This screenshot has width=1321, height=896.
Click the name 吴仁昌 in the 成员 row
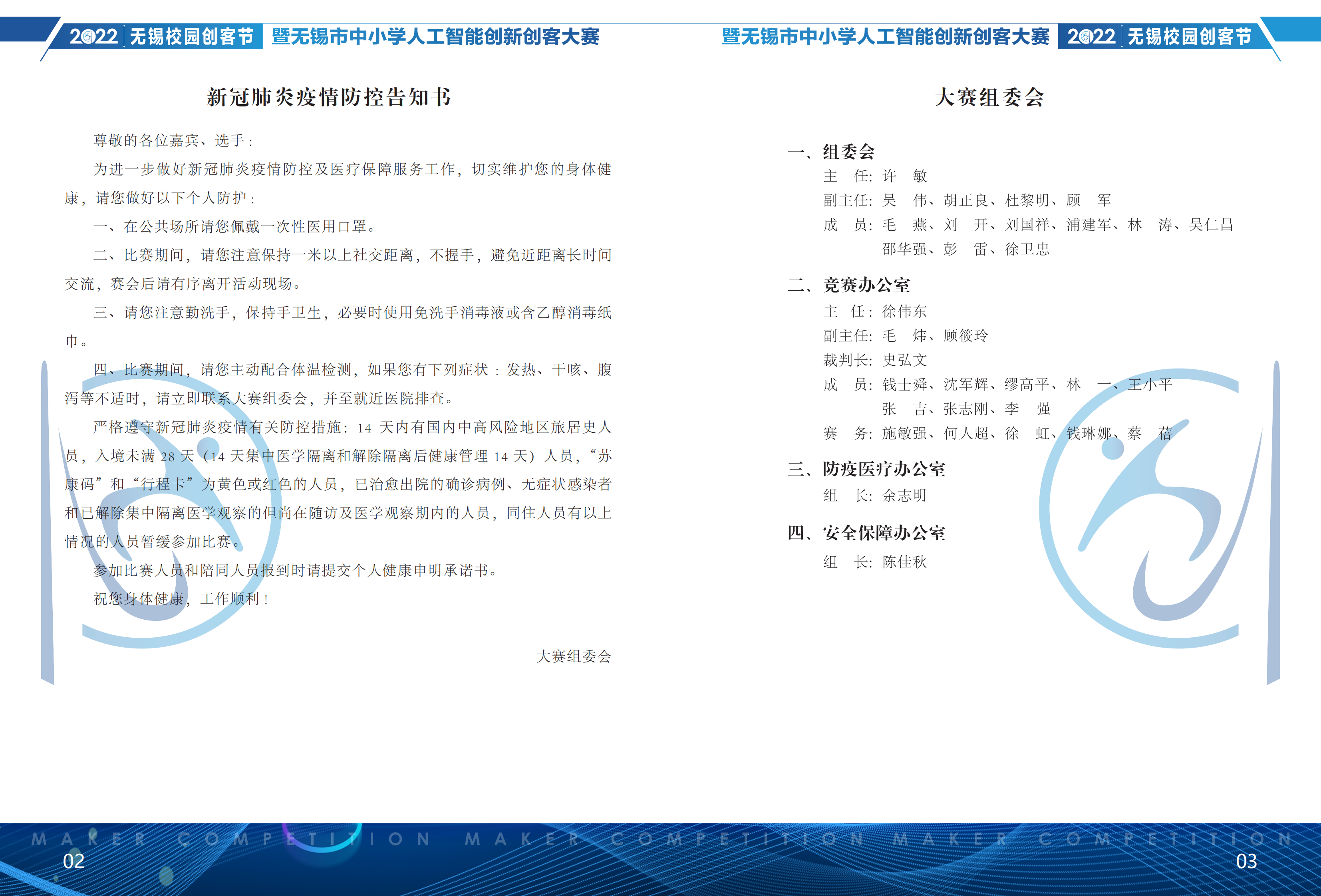(1211, 225)
